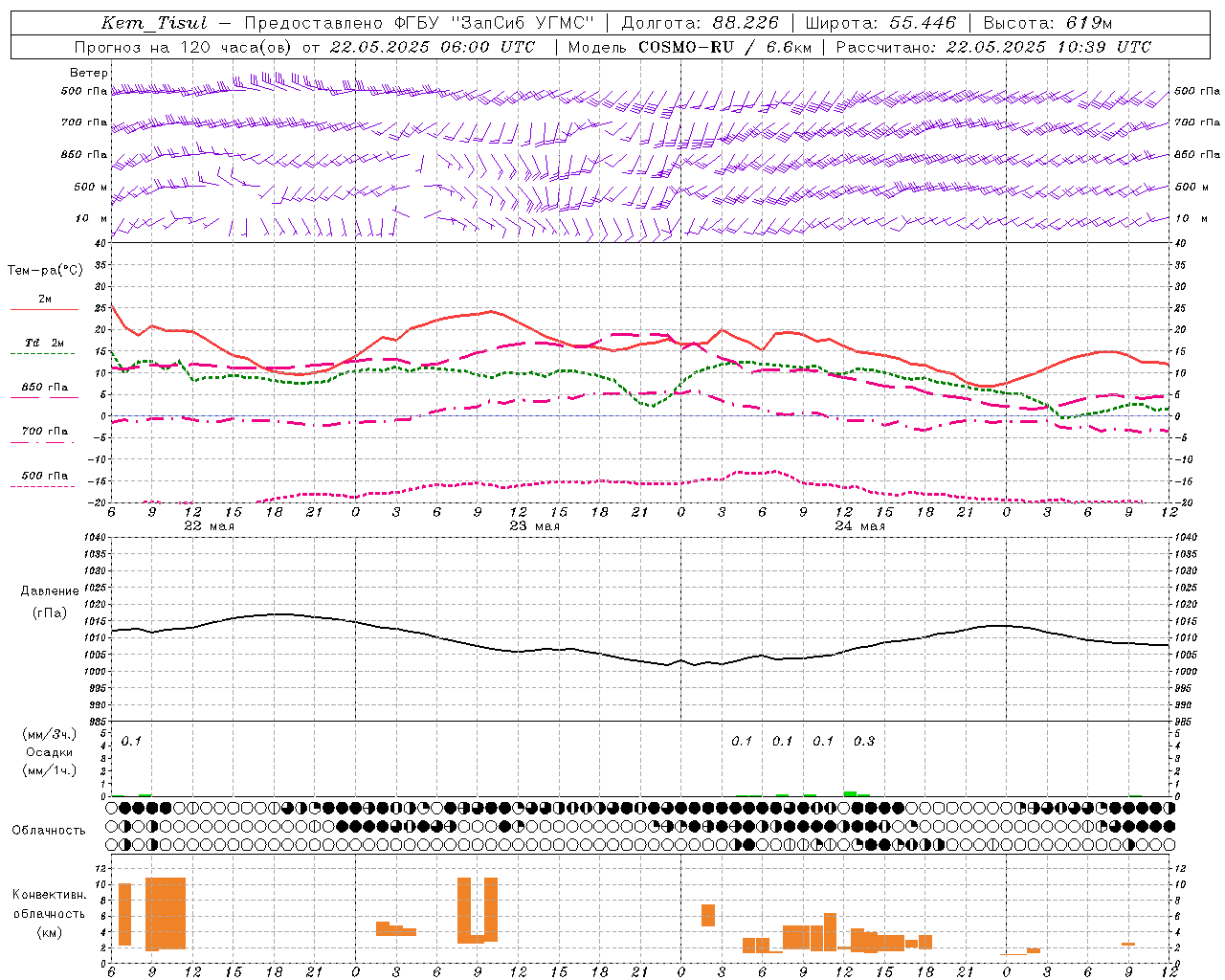Click the Тем-ра(°C) legend title
1225x980 pixels.
coord(45,270)
